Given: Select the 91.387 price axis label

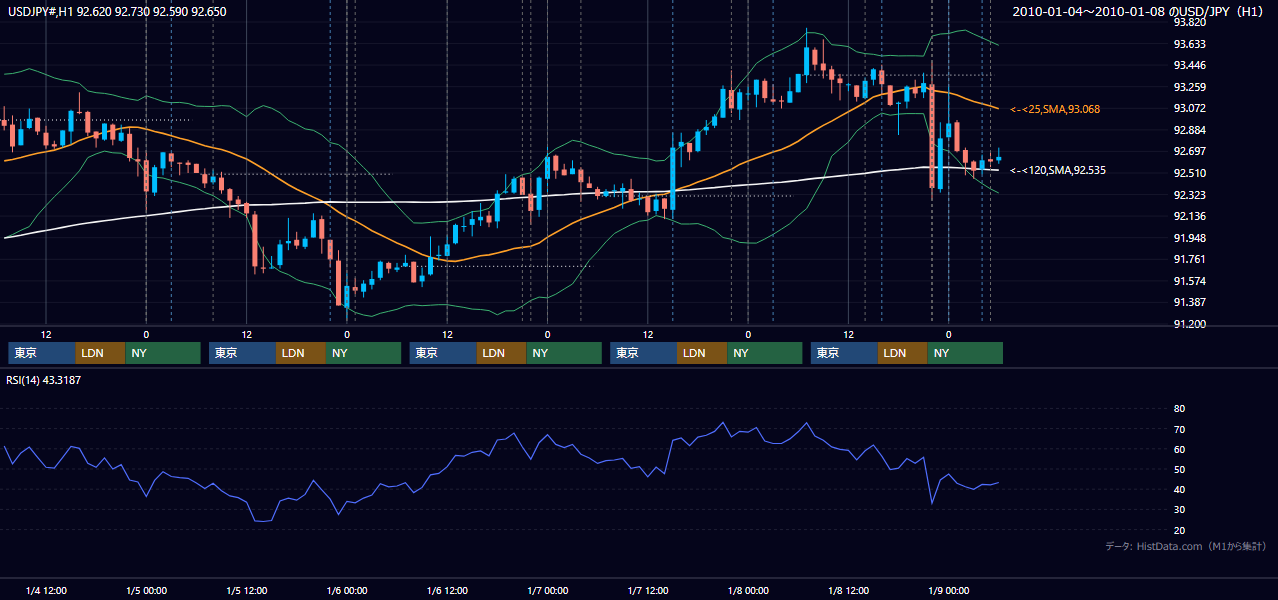Looking at the screenshot, I should pyautogui.click(x=1189, y=302).
